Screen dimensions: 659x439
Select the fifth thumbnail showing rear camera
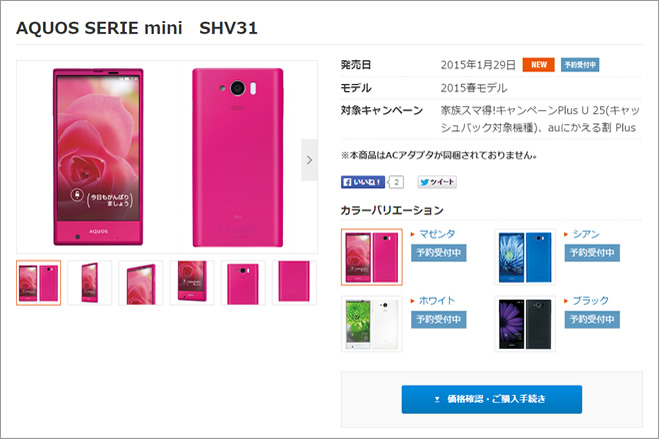pyautogui.click(x=243, y=283)
